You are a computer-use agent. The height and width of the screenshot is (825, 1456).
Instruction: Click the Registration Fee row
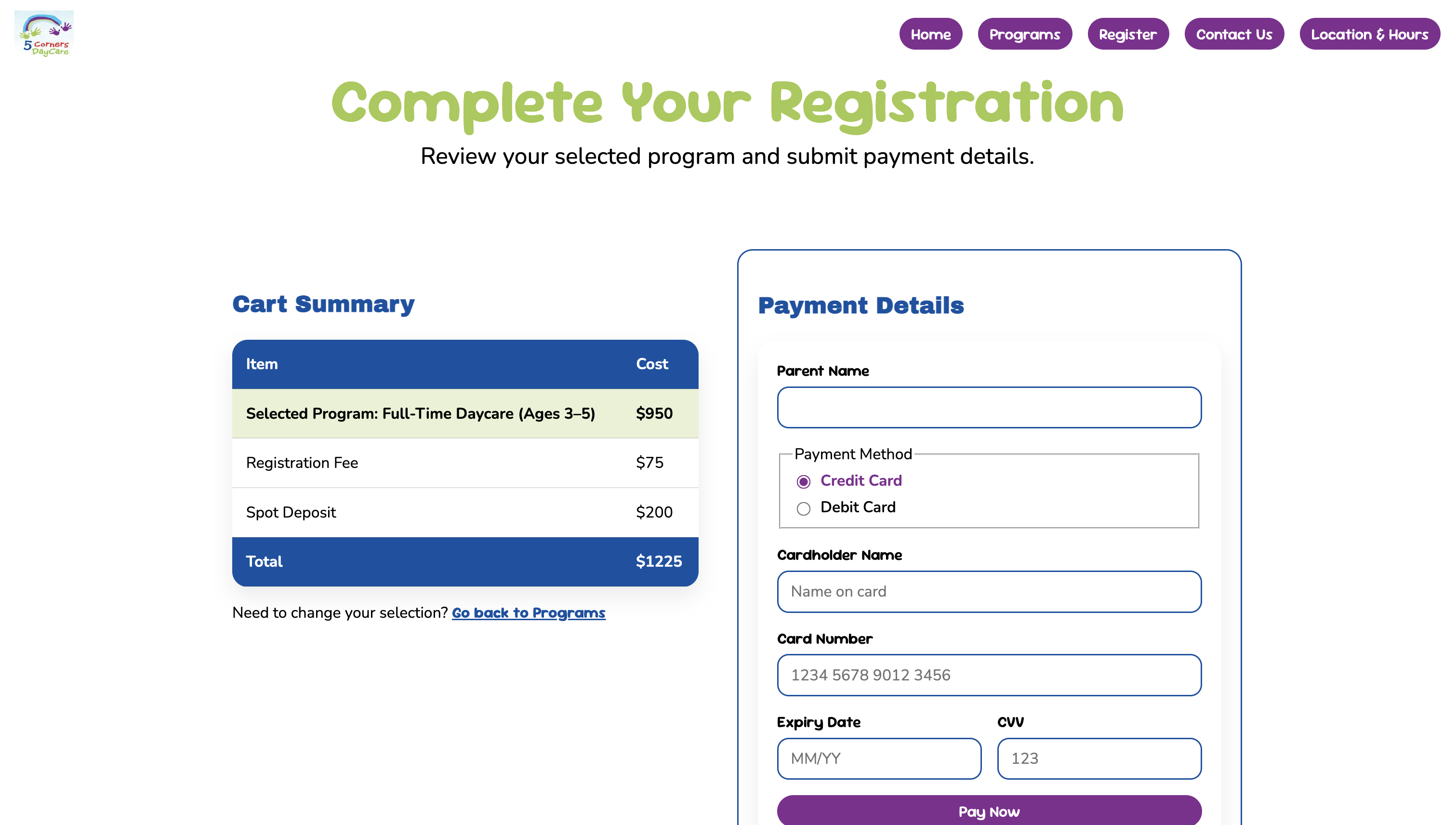(x=464, y=463)
